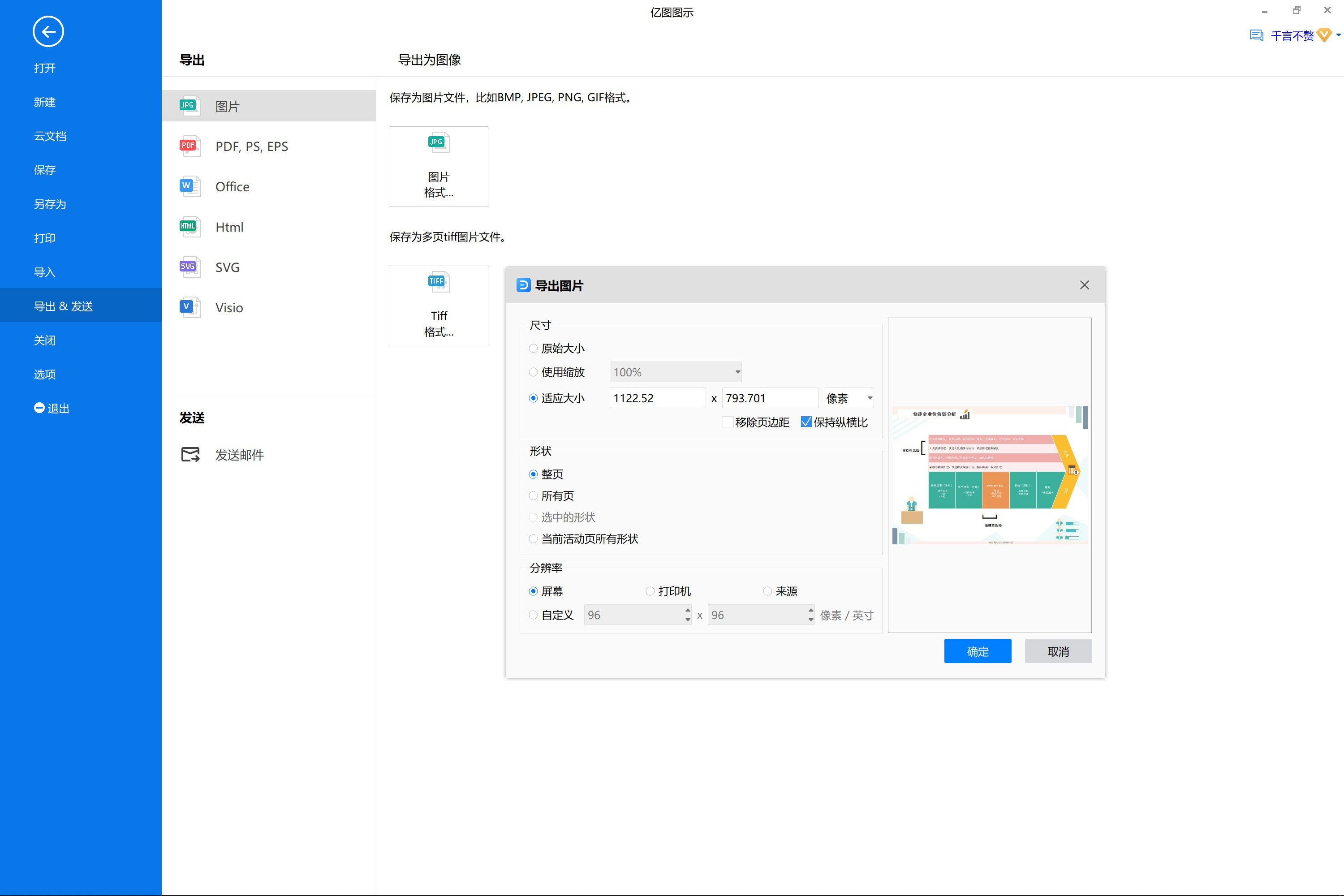Open 选项 in the sidebar
This screenshot has height=896, width=1344.
pos(44,374)
